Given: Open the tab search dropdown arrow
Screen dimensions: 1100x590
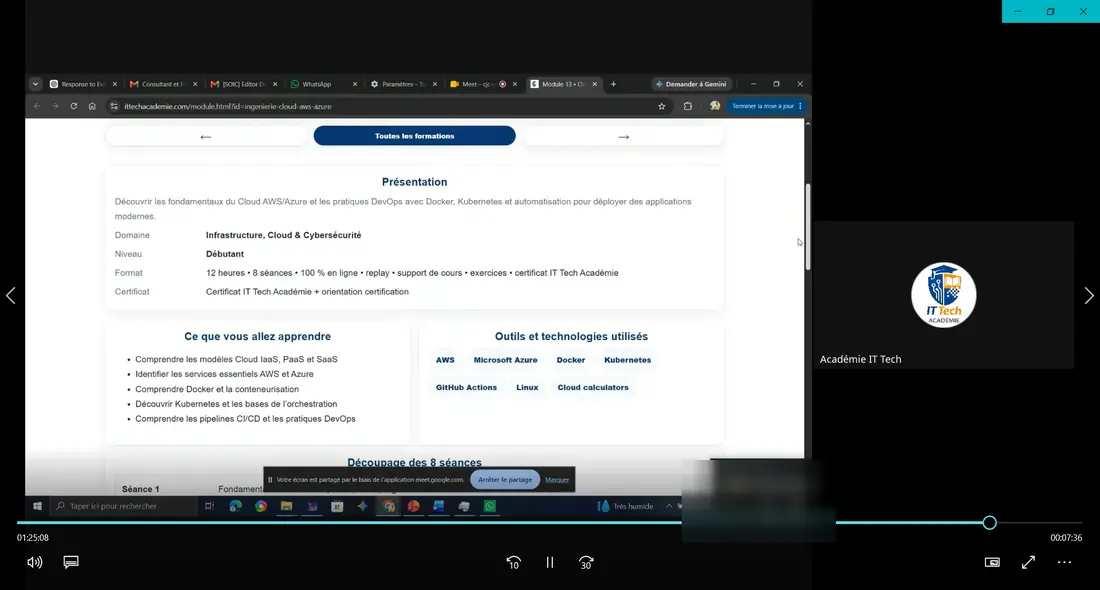Looking at the screenshot, I should point(35,83).
